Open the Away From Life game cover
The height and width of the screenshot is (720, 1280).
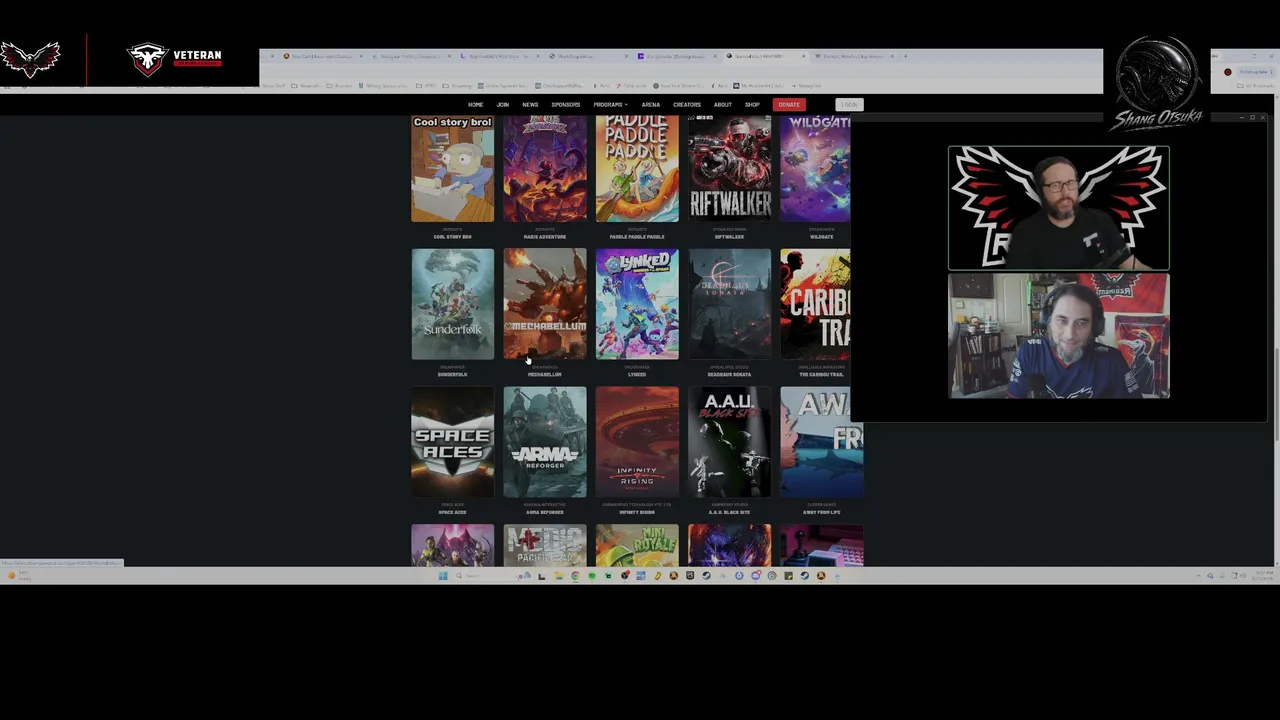[822, 442]
